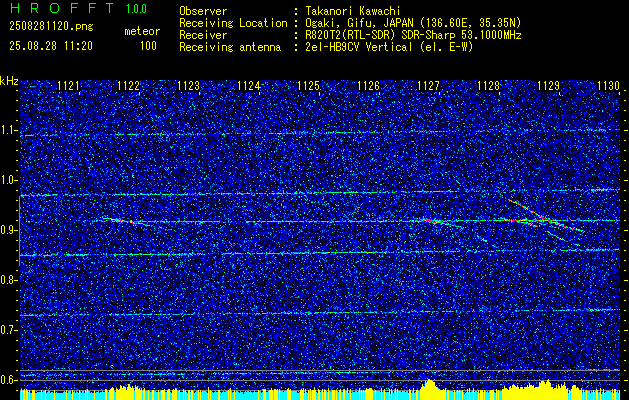Click the 0.7 kHz axis label
The width and height of the screenshot is (629, 400).
[9, 330]
